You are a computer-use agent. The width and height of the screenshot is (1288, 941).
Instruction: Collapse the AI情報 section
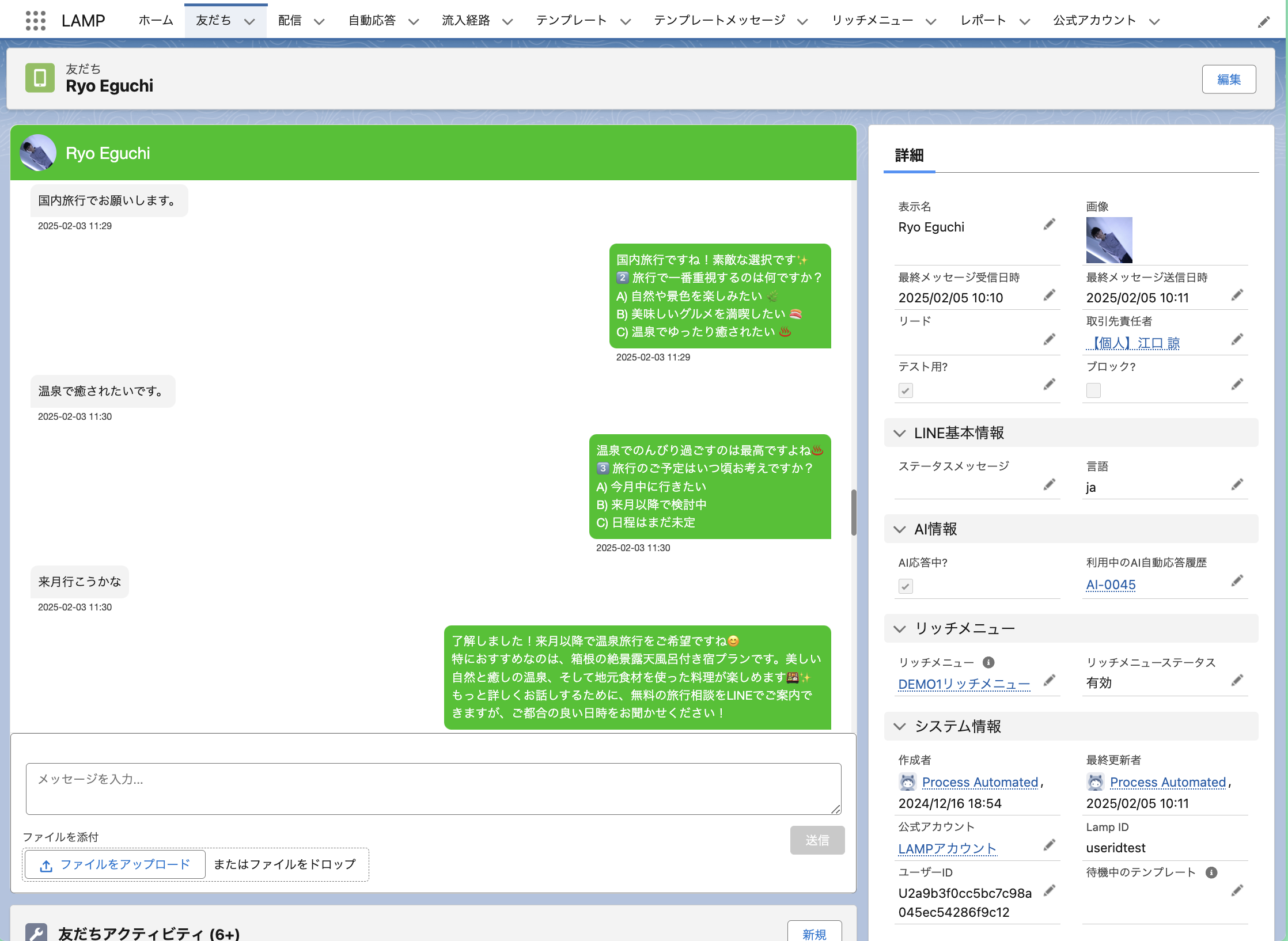(x=900, y=529)
